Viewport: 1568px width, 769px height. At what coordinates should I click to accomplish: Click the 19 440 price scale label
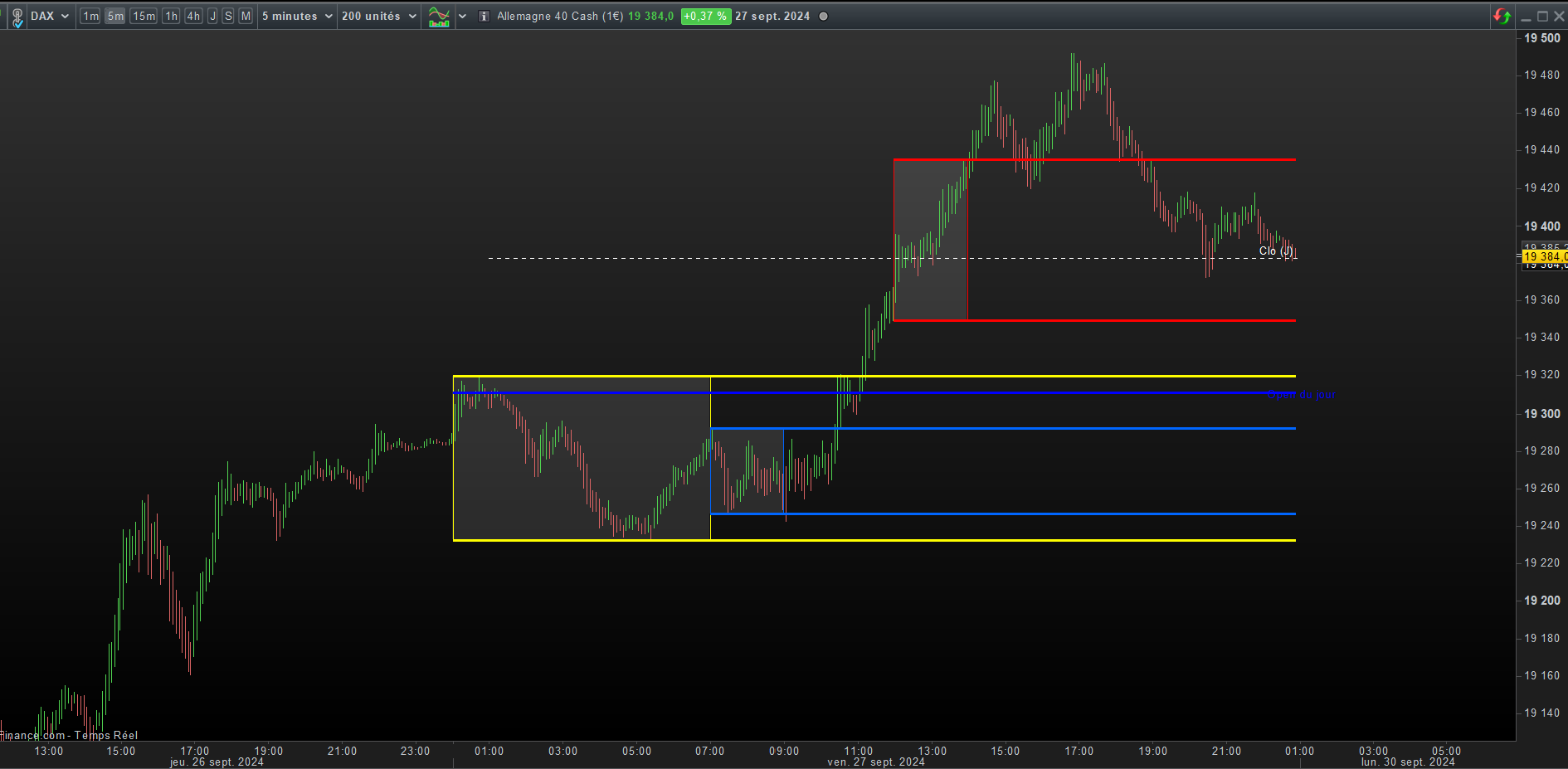1542,150
